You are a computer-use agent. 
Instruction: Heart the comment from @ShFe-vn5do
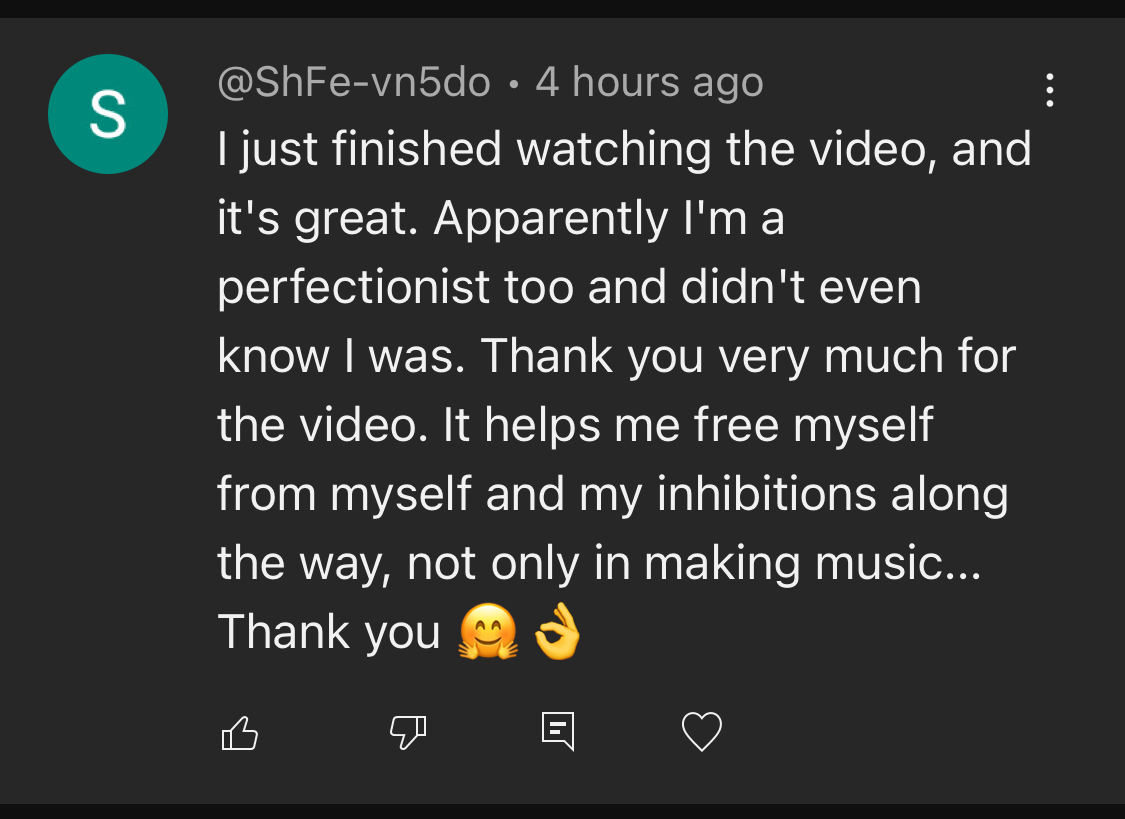coord(702,732)
